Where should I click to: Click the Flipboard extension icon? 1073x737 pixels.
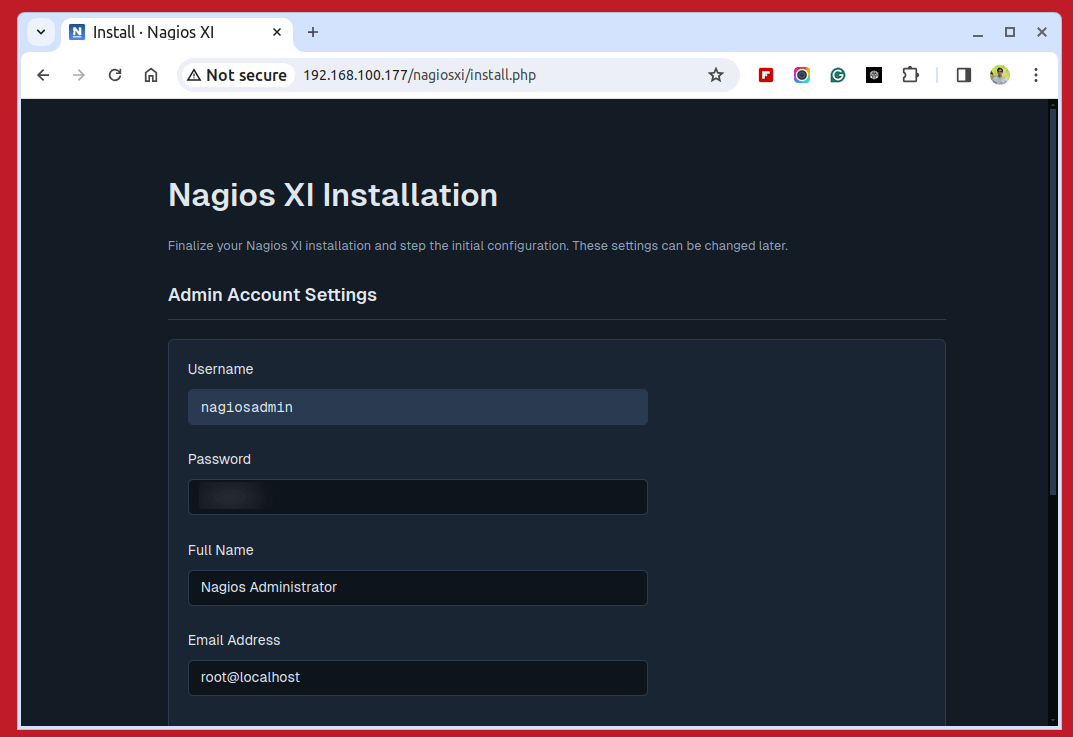[x=766, y=75]
